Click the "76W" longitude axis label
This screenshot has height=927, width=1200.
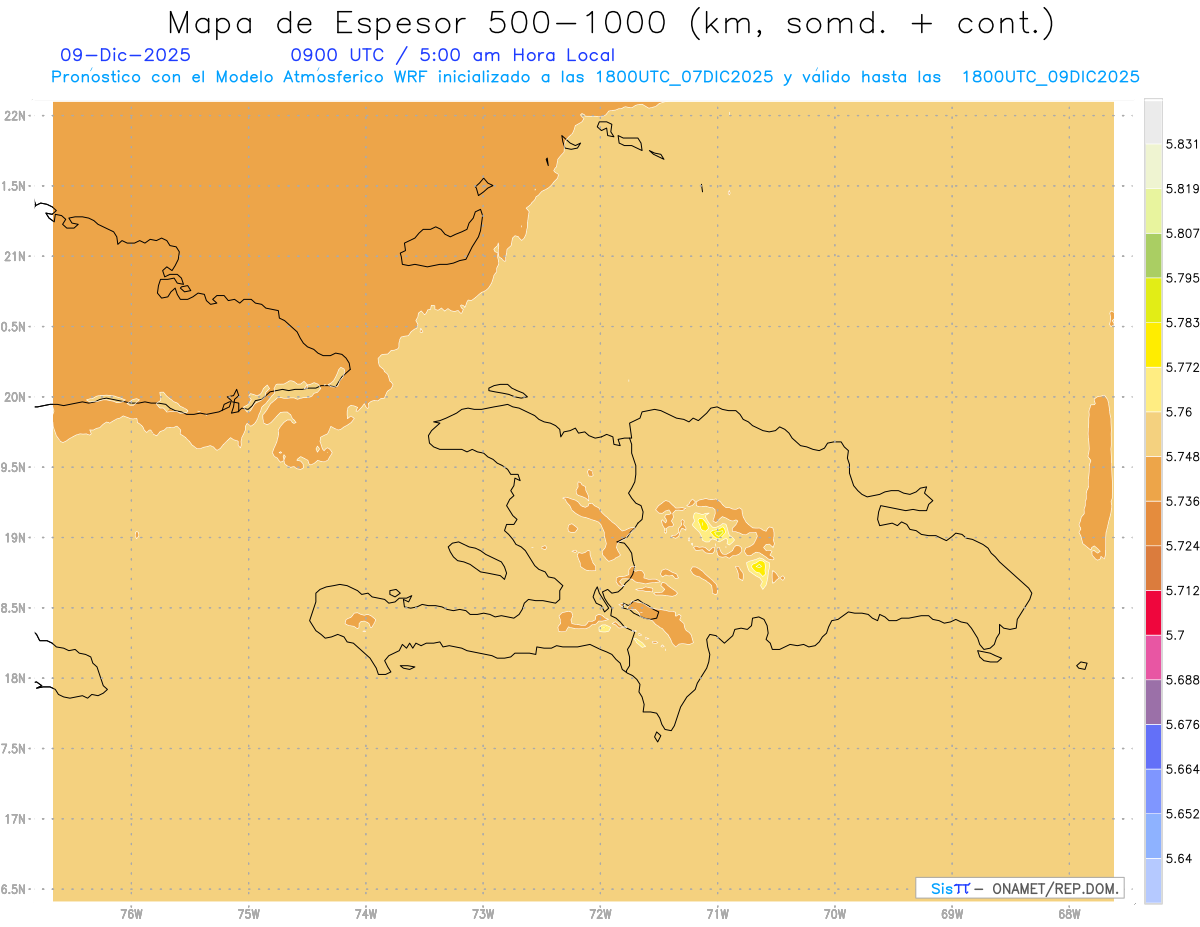pos(131,914)
